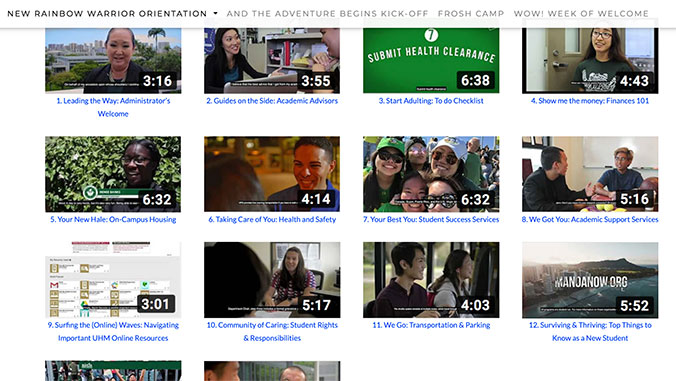Open WOW! Week of Welcome menu item

tap(581, 13)
